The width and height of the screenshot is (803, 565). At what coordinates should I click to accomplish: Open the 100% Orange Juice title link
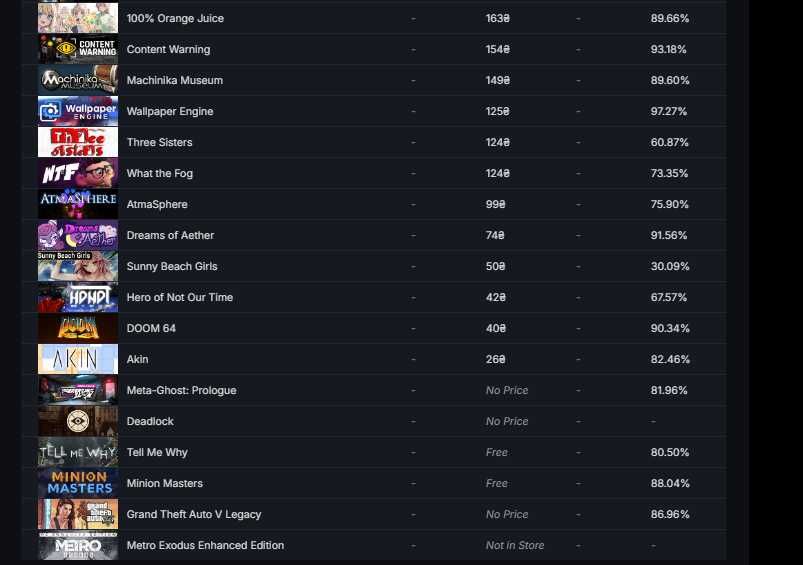click(175, 18)
